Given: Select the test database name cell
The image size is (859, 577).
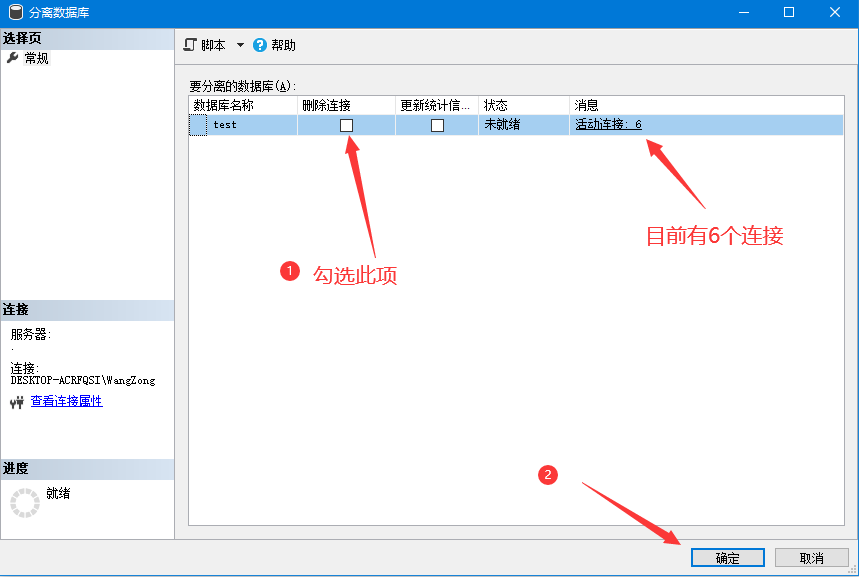Looking at the screenshot, I should 252,125.
